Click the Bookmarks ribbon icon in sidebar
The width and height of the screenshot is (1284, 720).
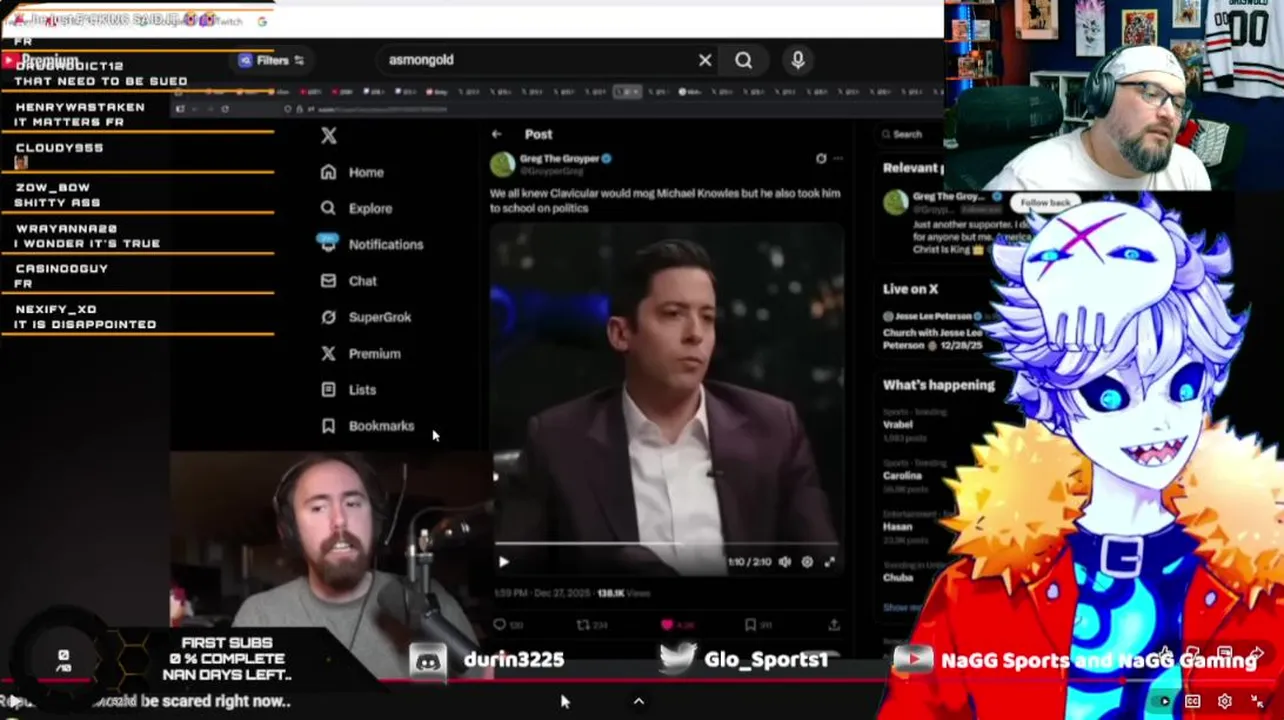[x=328, y=426]
